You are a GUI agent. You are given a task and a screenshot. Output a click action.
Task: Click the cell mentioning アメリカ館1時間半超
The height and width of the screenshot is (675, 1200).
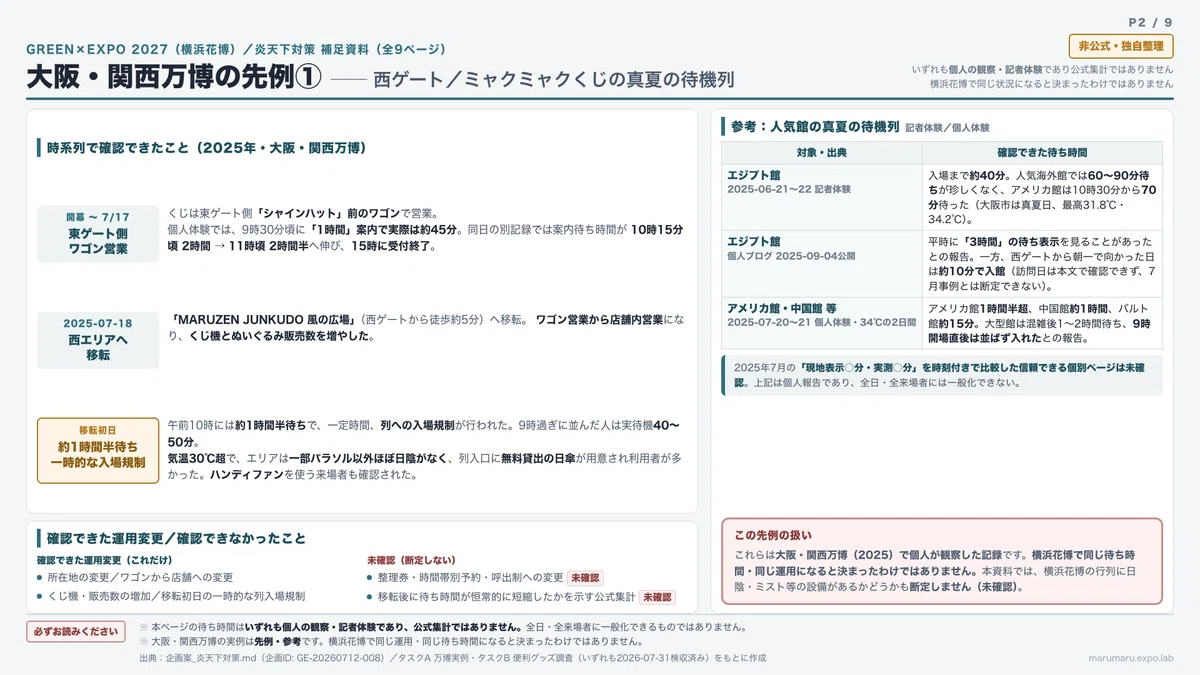pos(1042,322)
